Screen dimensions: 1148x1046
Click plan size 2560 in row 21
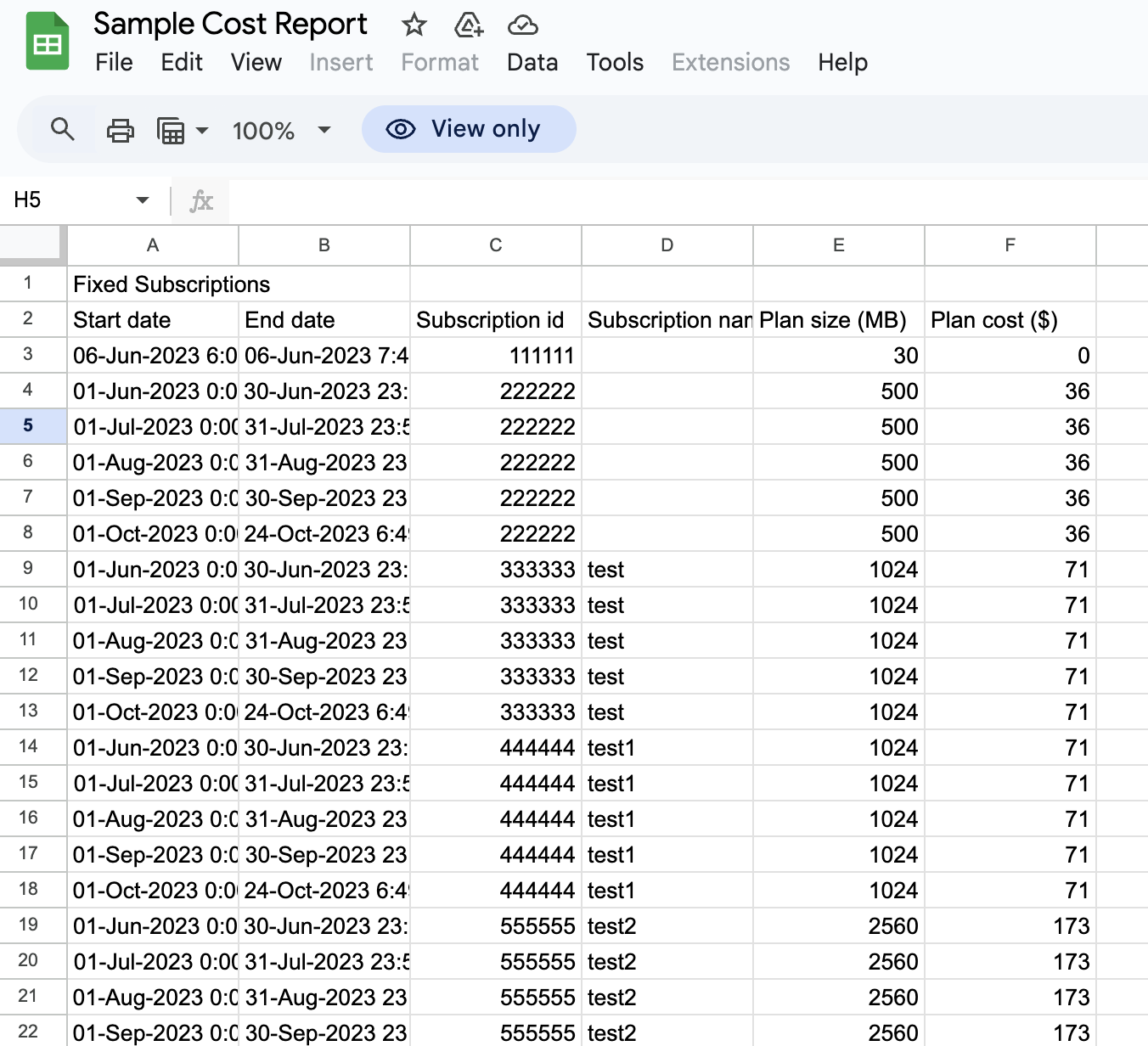[x=839, y=998]
